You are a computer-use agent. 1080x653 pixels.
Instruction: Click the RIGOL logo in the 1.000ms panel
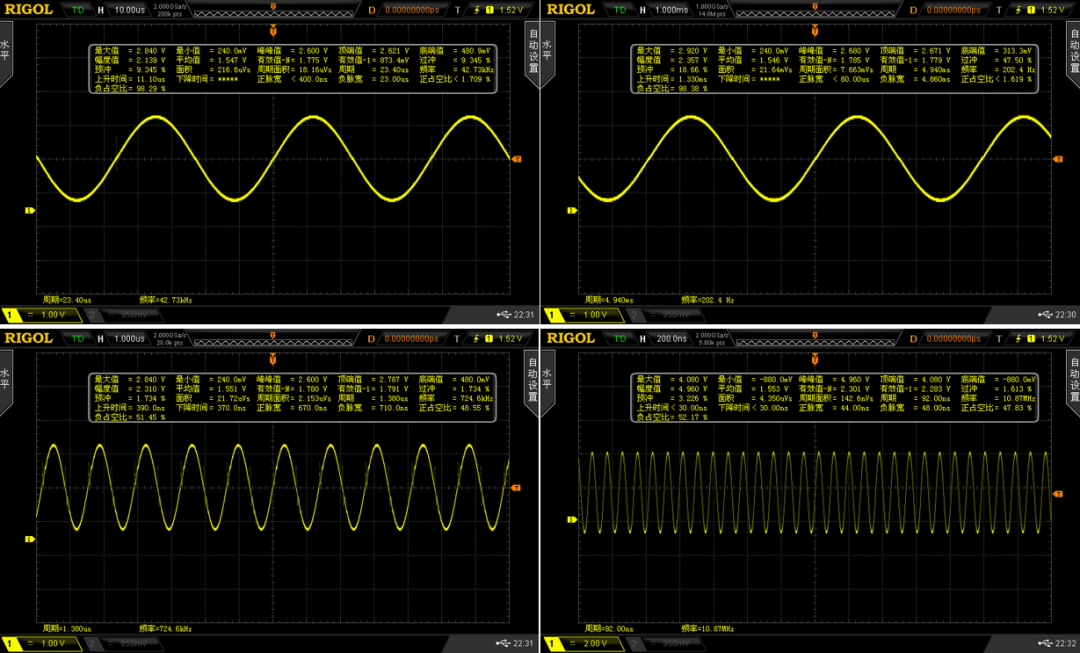pos(570,10)
